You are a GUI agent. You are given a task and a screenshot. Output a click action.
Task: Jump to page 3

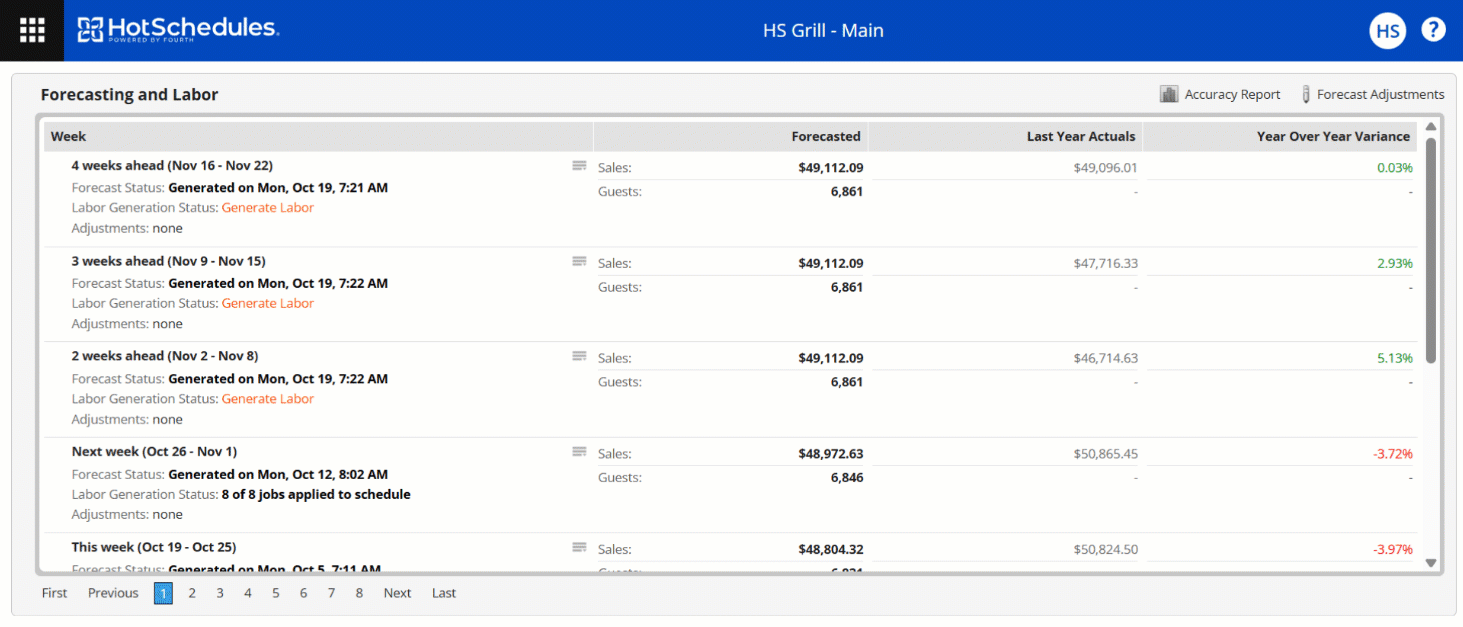click(220, 593)
